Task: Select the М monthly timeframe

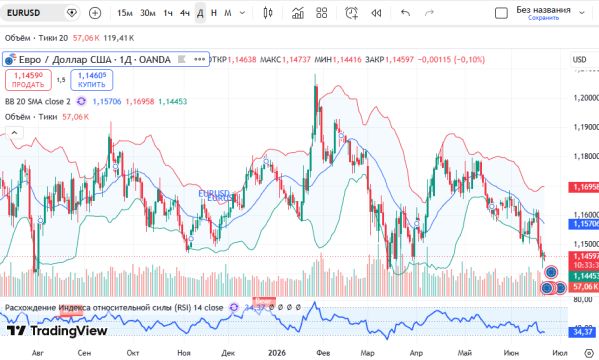Action: click(x=228, y=13)
